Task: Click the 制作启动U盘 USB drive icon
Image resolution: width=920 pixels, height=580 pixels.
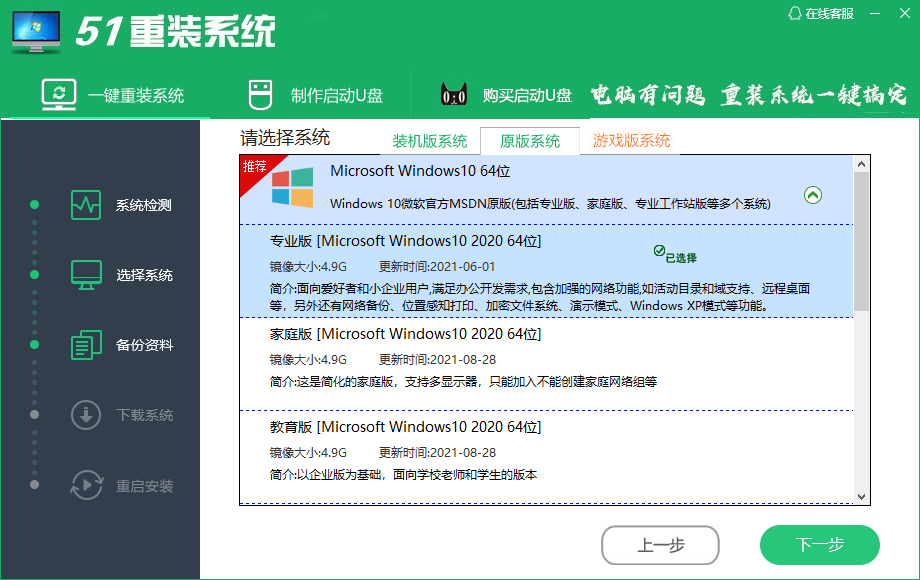Action: pyautogui.click(x=259, y=95)
